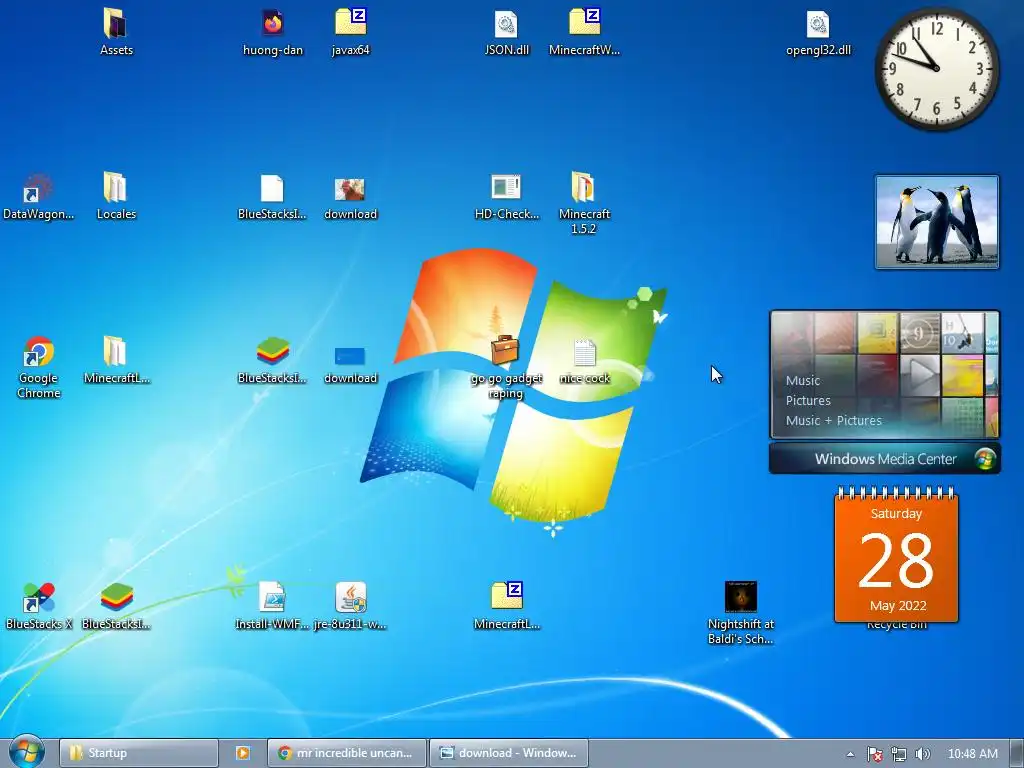Select the Install-WMF script icon

[272, 598]
